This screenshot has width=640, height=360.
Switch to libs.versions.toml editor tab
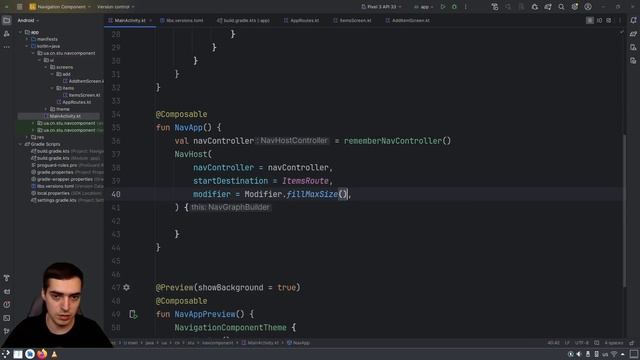click(182, 20)
